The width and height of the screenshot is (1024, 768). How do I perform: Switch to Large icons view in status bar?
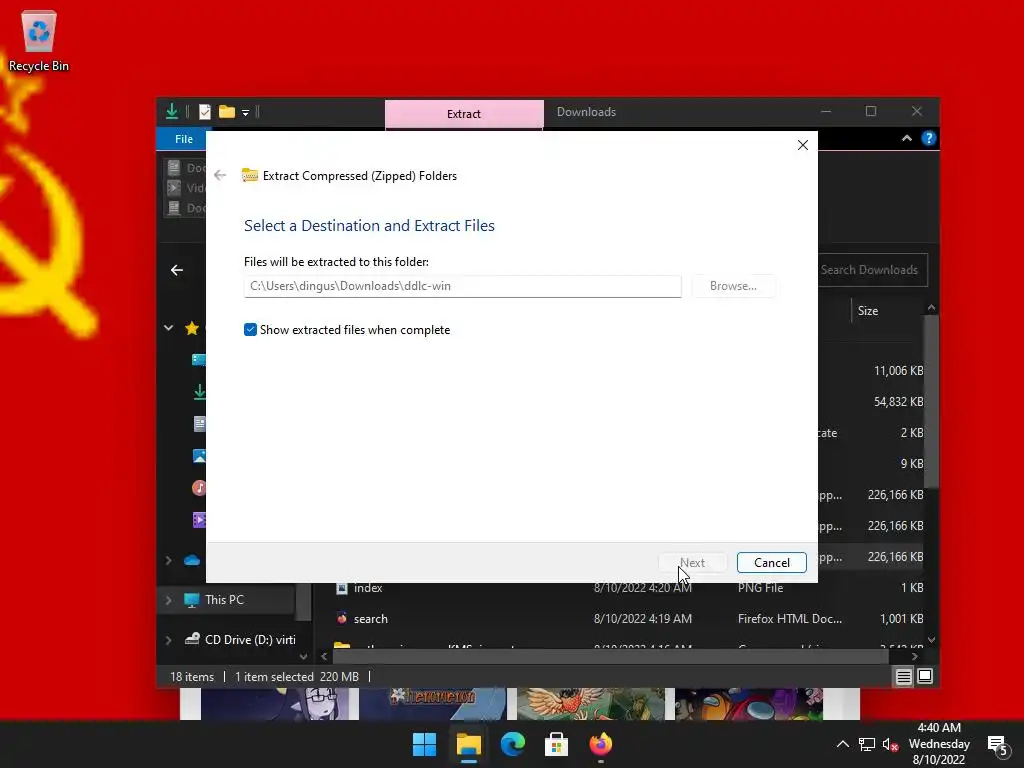[925, 676]
